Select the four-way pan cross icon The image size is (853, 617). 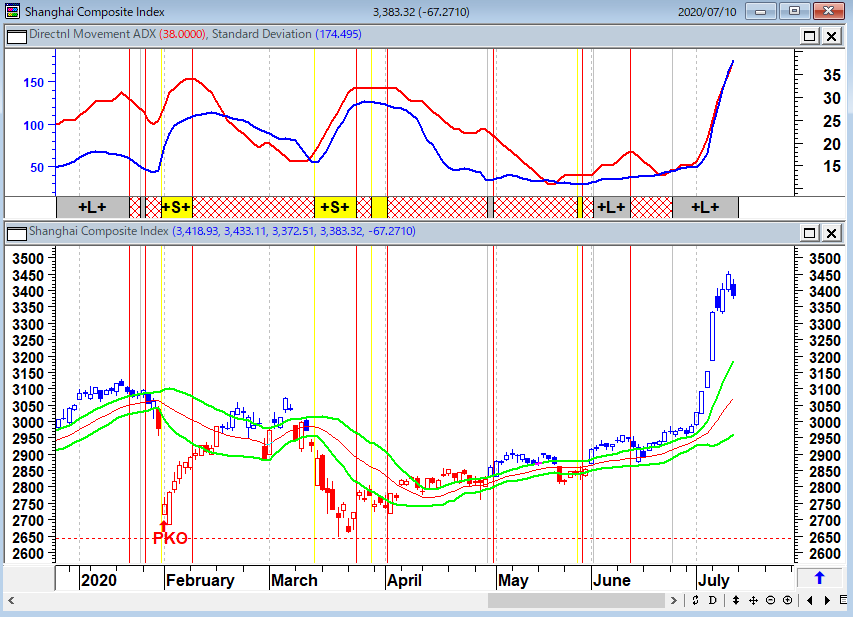point(753,600)
